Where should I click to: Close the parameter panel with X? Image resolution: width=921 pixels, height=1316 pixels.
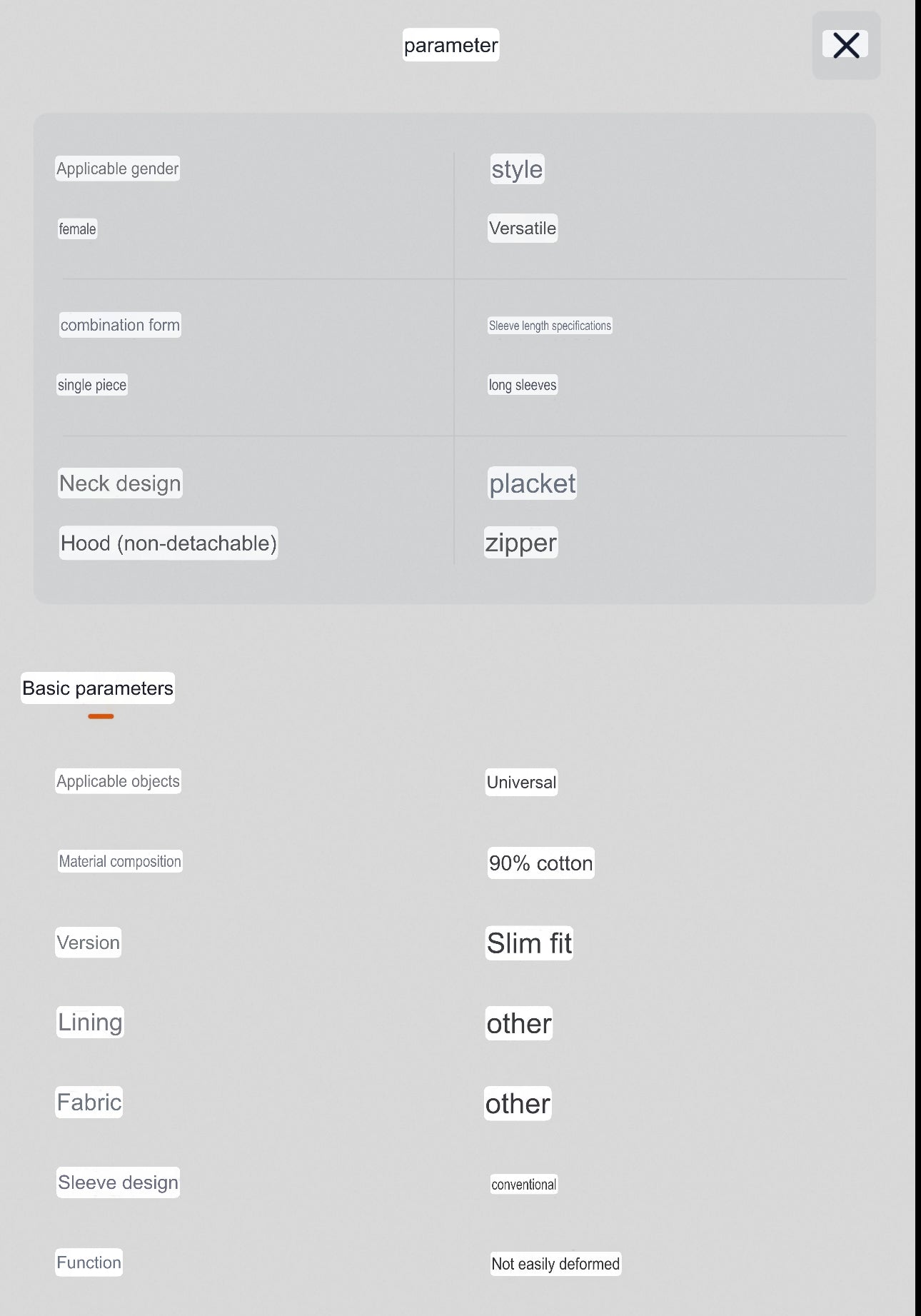click(x=846, y=45)
